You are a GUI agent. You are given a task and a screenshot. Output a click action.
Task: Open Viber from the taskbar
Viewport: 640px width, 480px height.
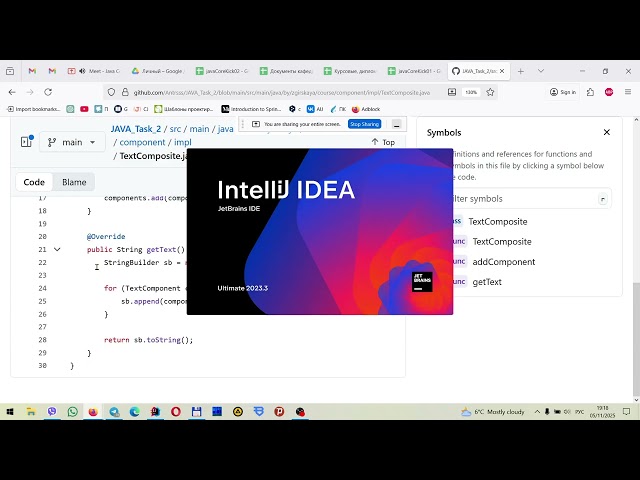coord(52,411)
